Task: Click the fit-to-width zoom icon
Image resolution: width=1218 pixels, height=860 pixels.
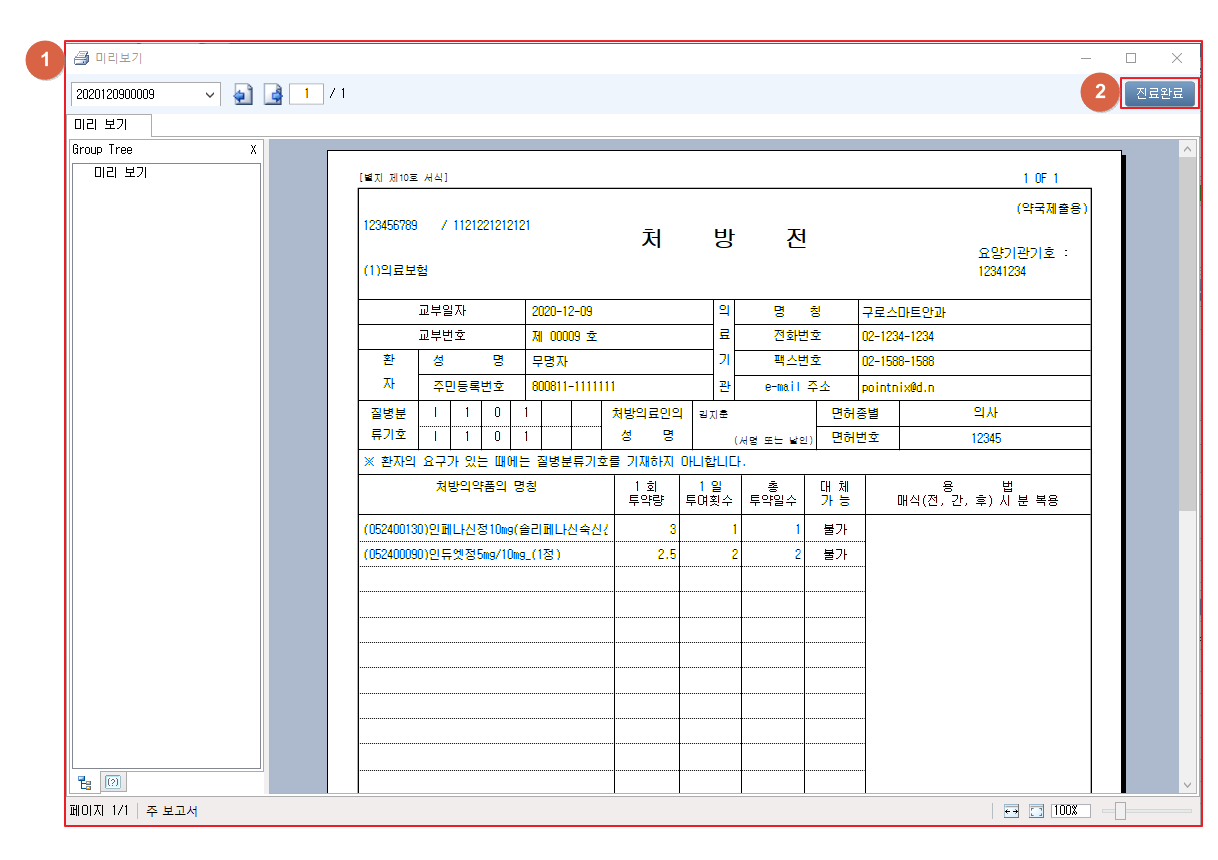Action: pyautogui.click(x=1011, y=811)
